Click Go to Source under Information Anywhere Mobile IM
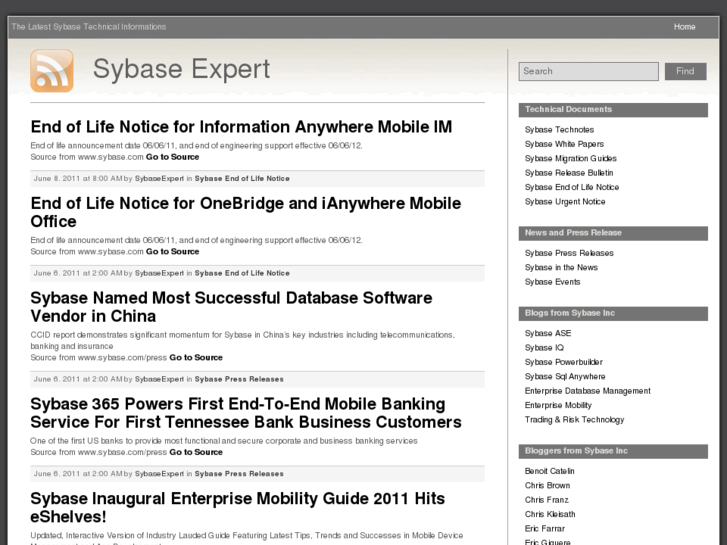The width and height of the screenshot is (727, 545). 172,157
